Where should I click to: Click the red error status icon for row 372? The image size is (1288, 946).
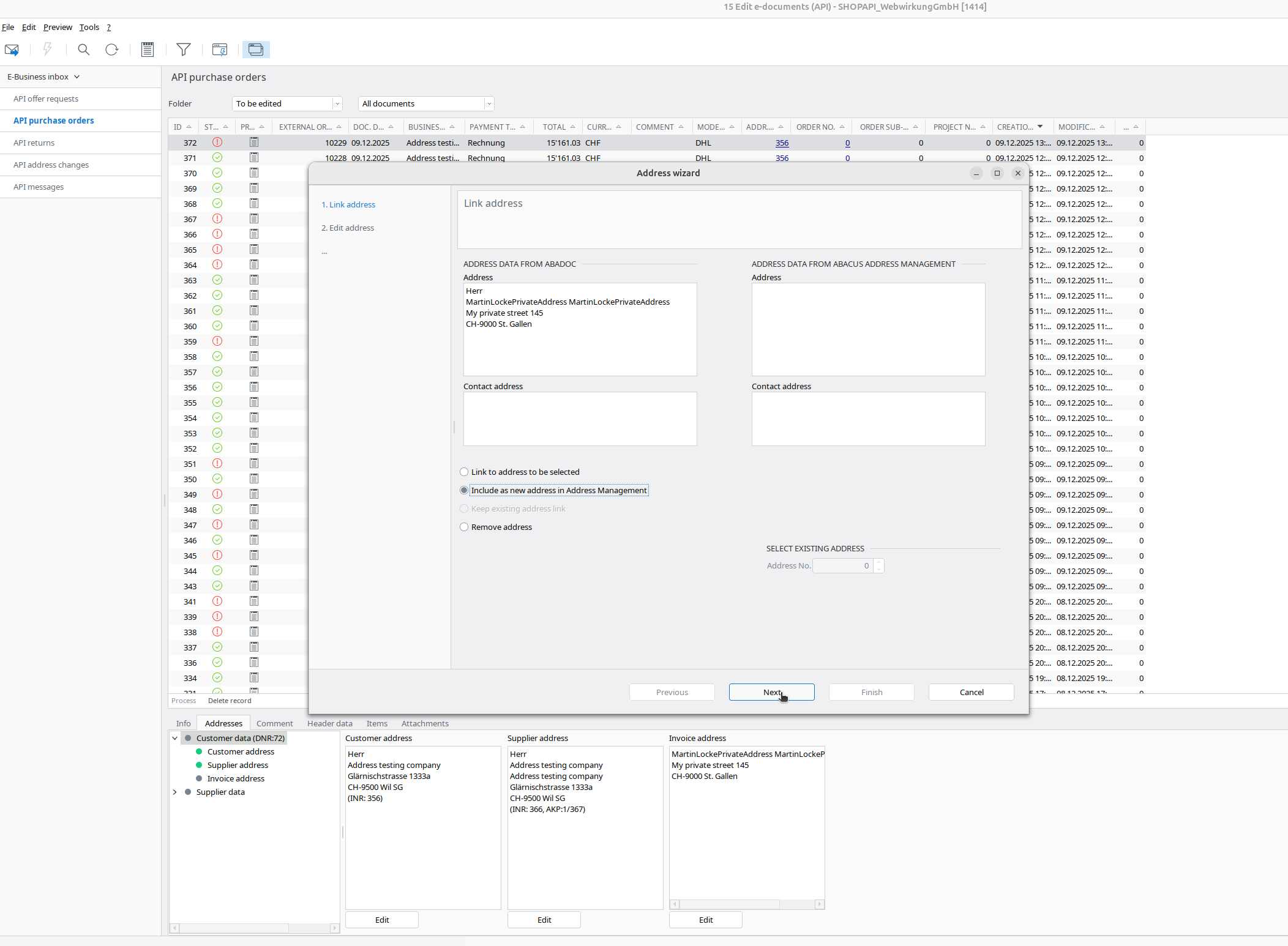click(x=217, y=143)
